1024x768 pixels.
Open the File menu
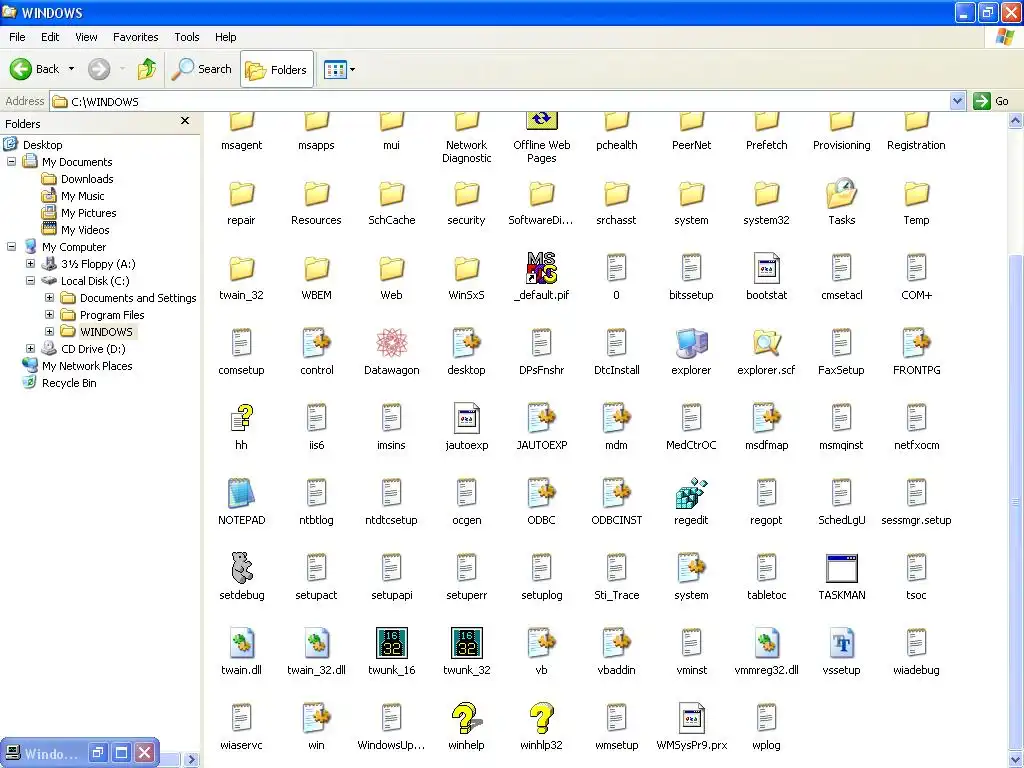click(x=18, y=37)
